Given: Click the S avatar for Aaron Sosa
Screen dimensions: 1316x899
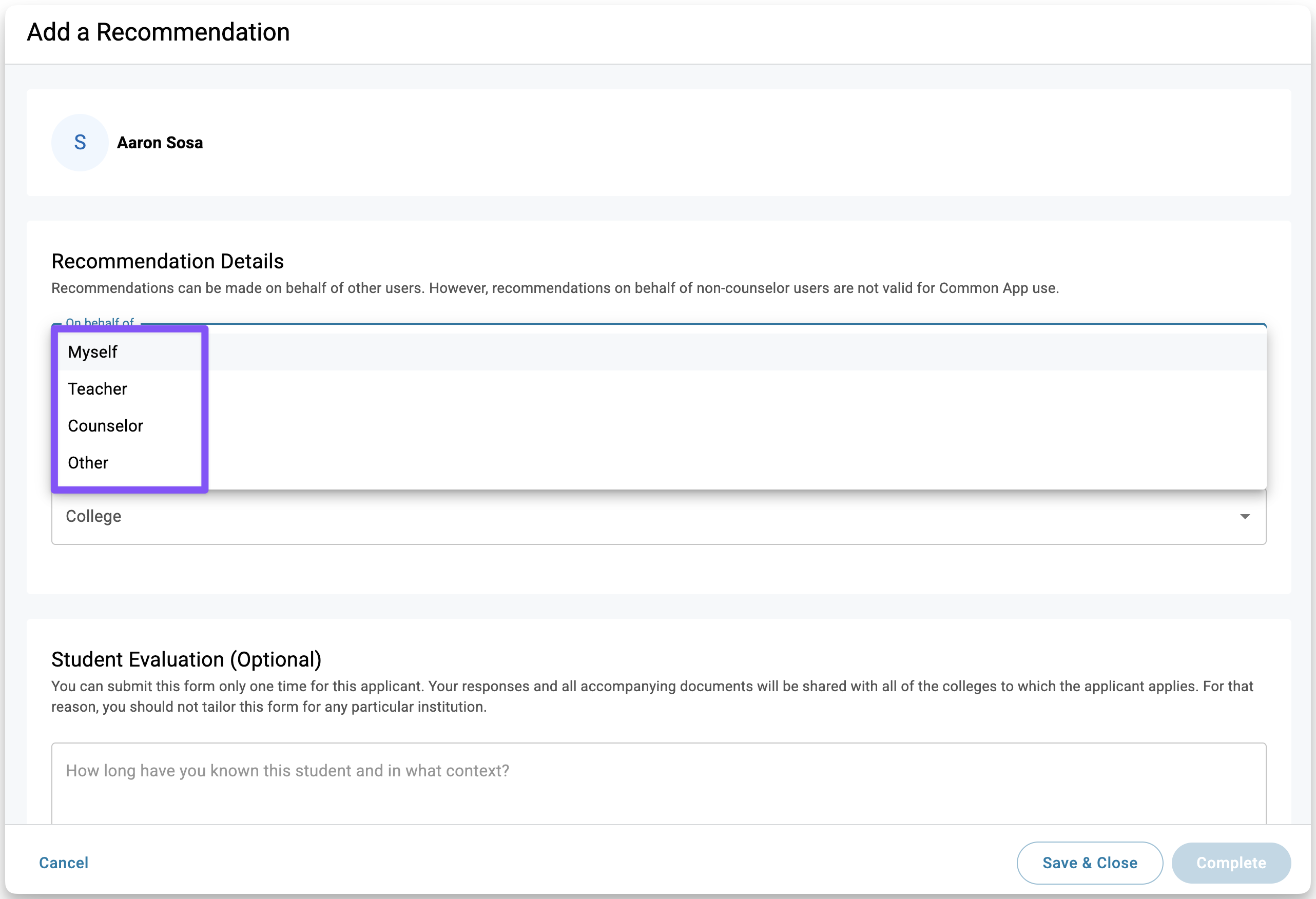Looking at the screenshot, I should 80,143.
